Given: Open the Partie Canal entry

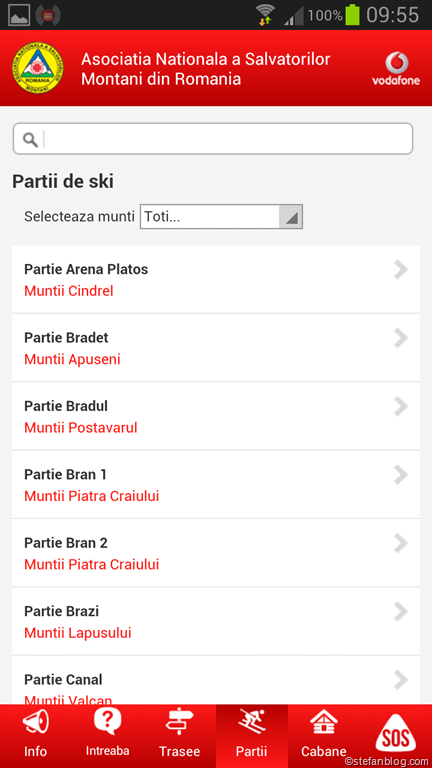Looking at the screenshot, I should tap(216, 680).
